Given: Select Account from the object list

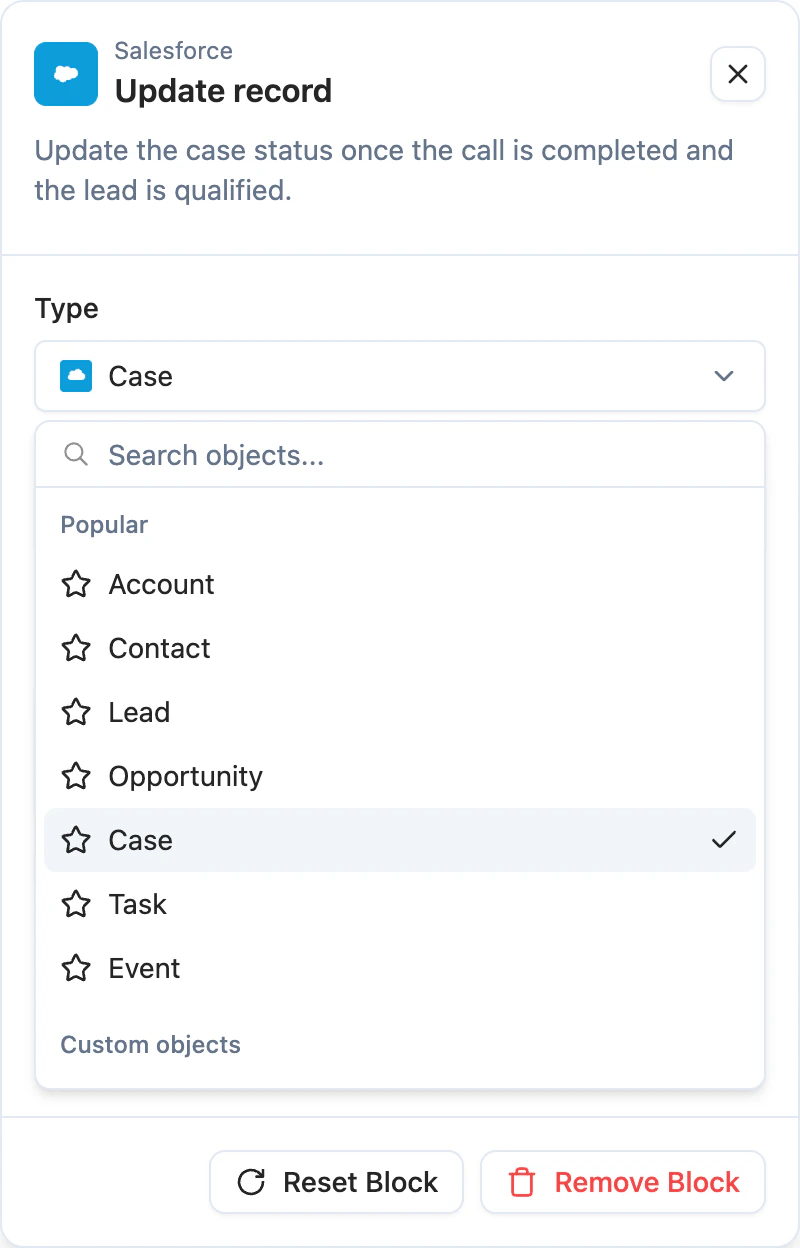Looking at the screenshot, I should [x=400, y=584].
